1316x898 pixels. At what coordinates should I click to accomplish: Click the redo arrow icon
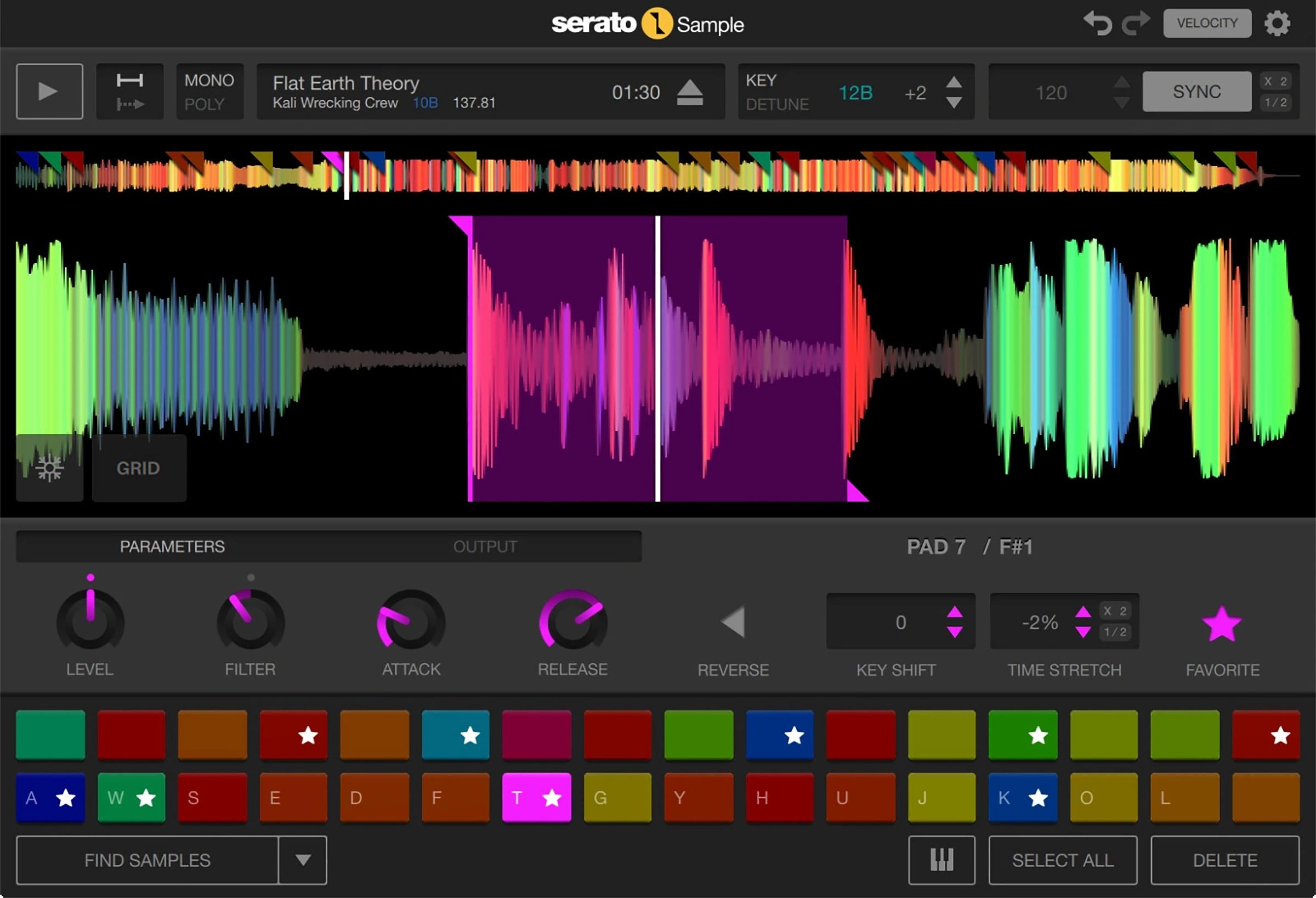pos(1136,23)
